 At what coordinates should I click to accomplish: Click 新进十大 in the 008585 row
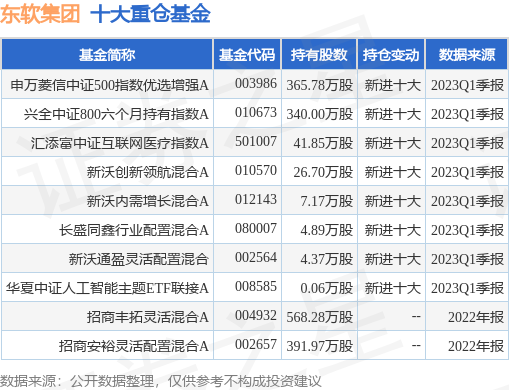pos(392,288)
